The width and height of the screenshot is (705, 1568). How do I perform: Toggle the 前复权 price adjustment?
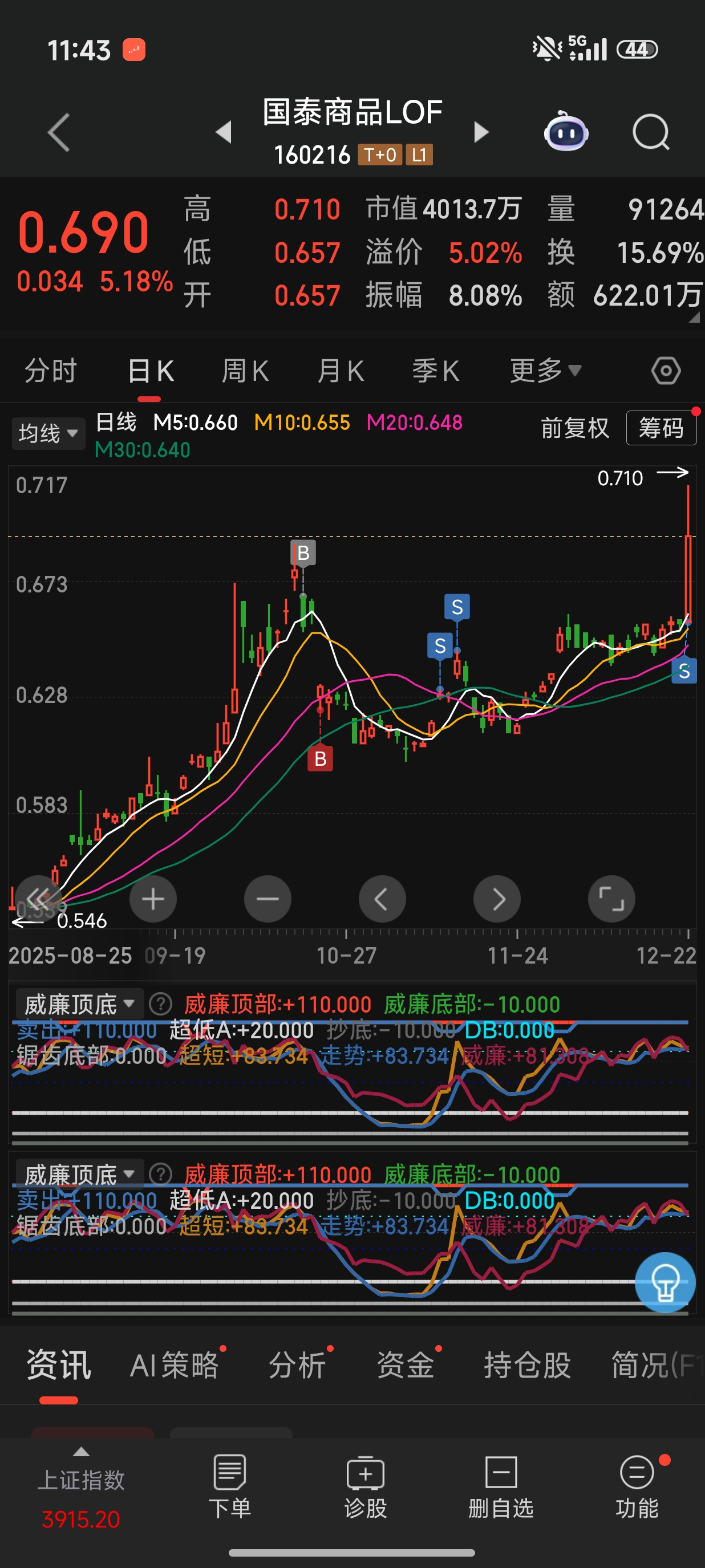tap(574, 428)
